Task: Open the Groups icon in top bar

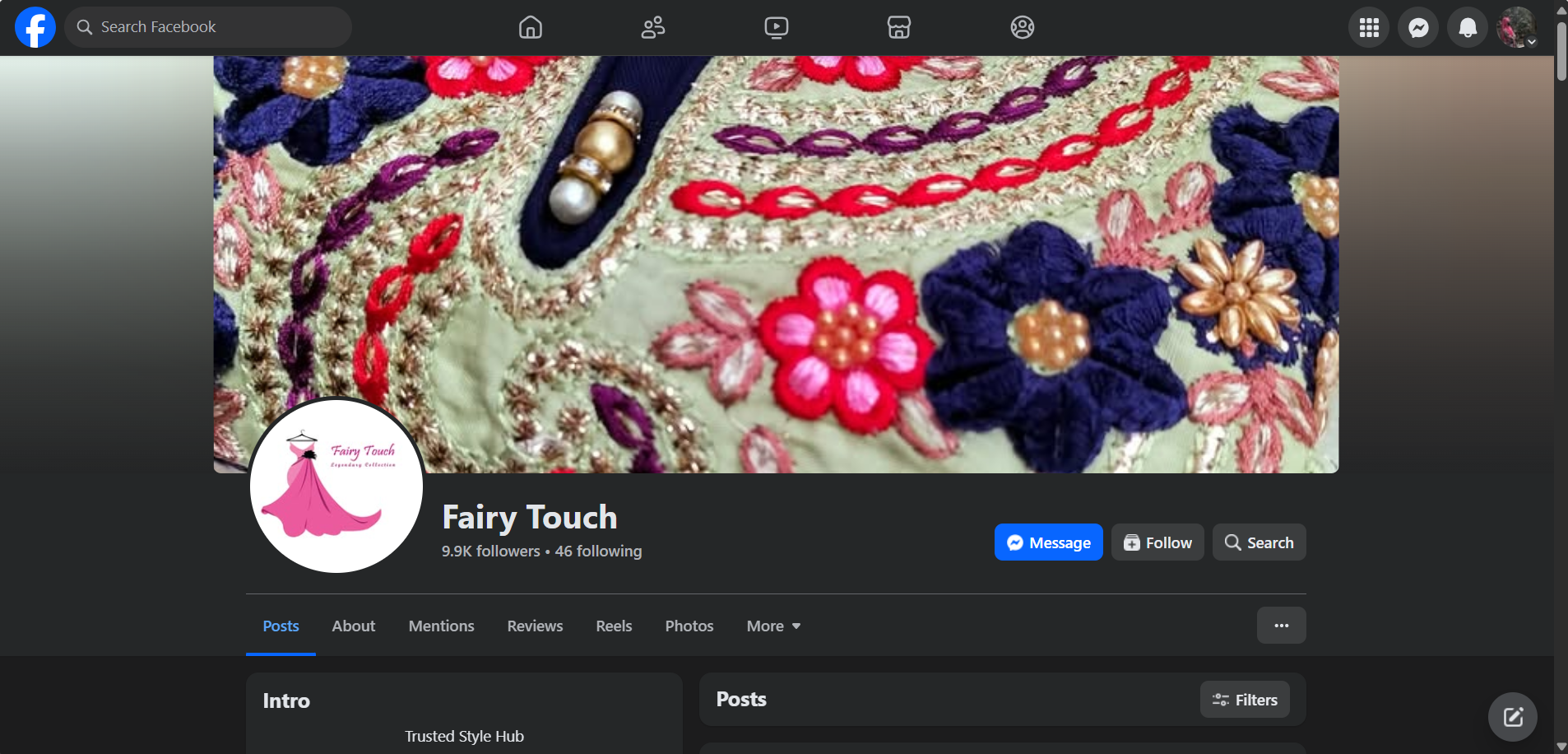Action: click(x=1022, y=26)
